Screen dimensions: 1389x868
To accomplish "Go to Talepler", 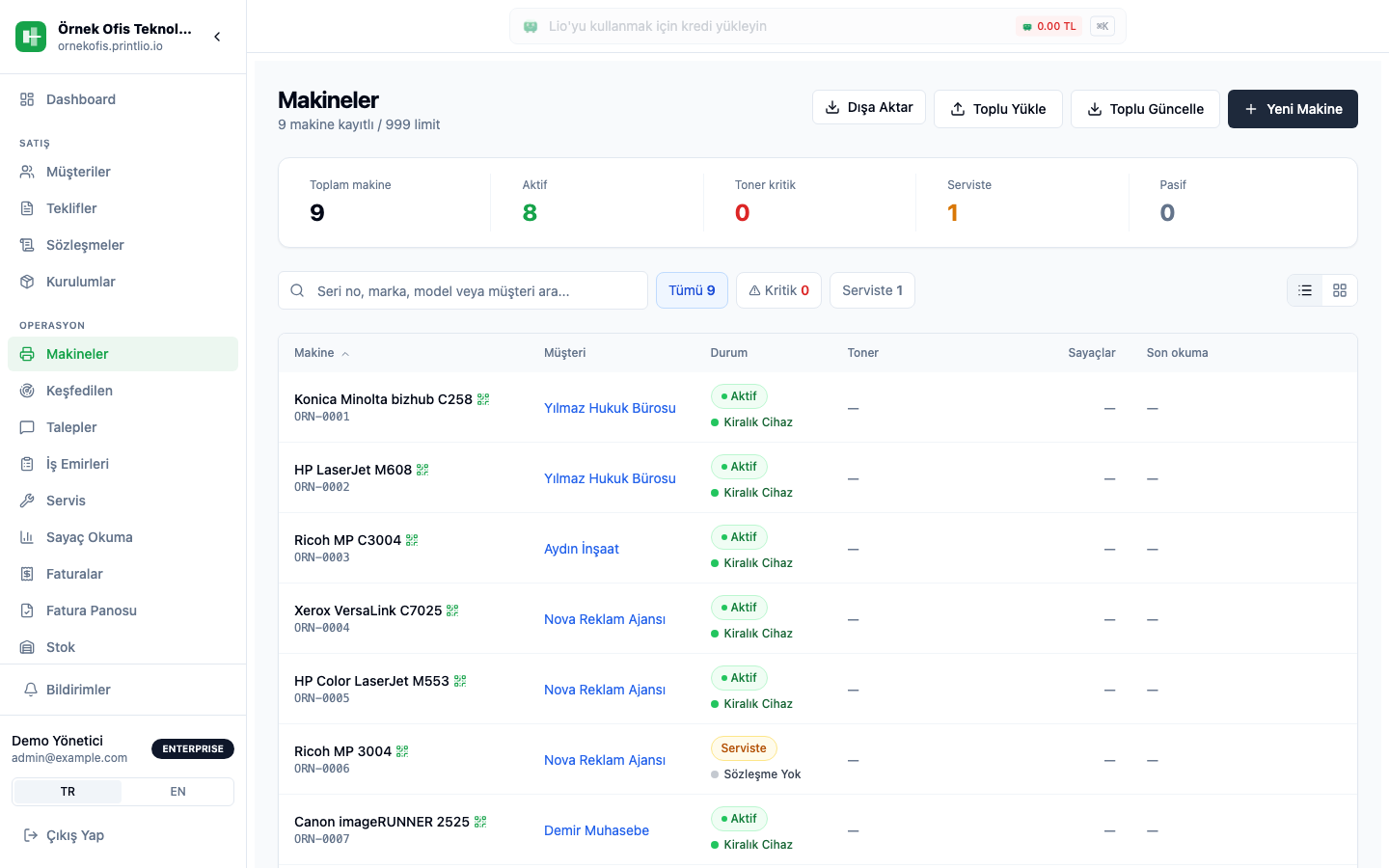I will [x=123, y=427].
